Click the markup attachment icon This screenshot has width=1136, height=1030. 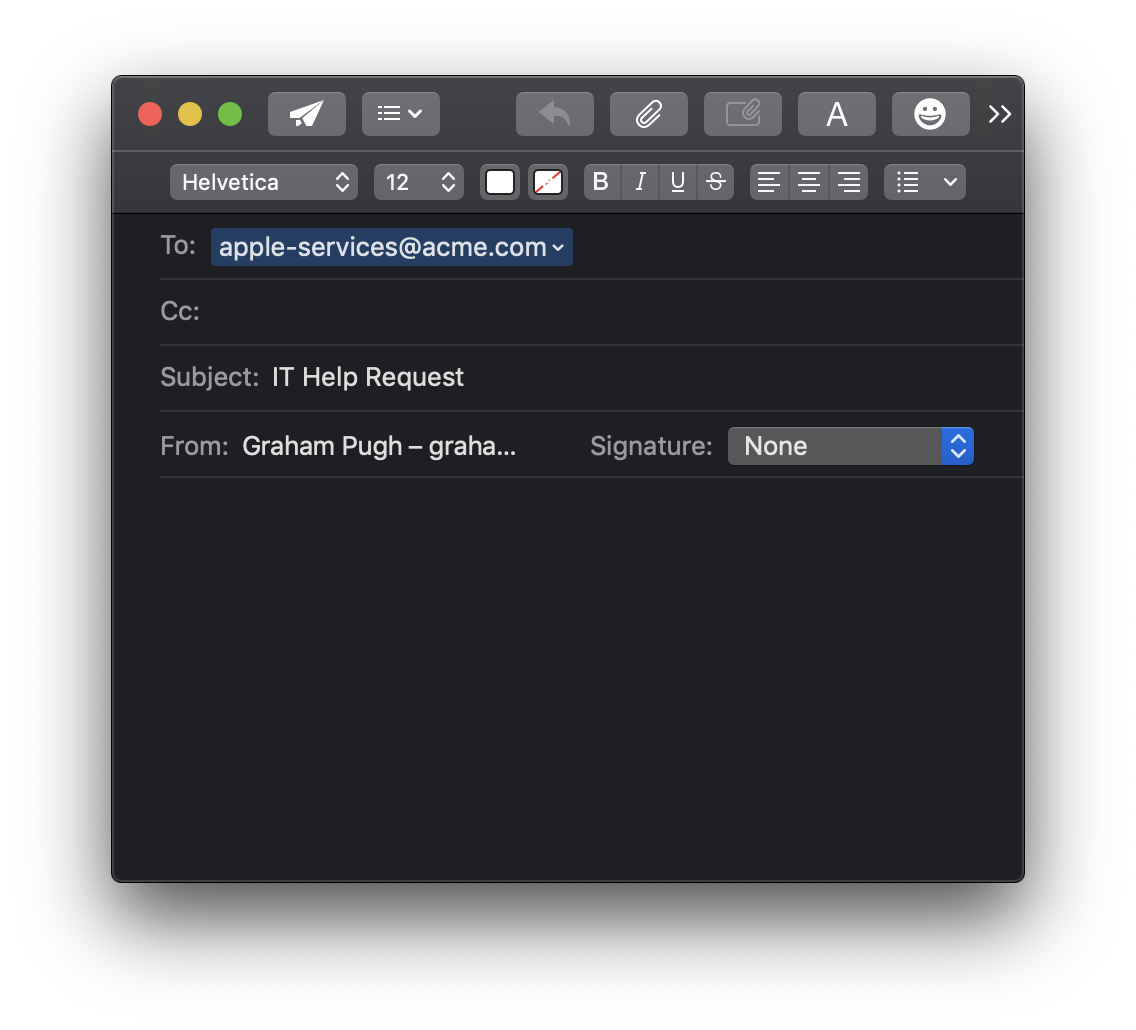[x=743, y=114]
